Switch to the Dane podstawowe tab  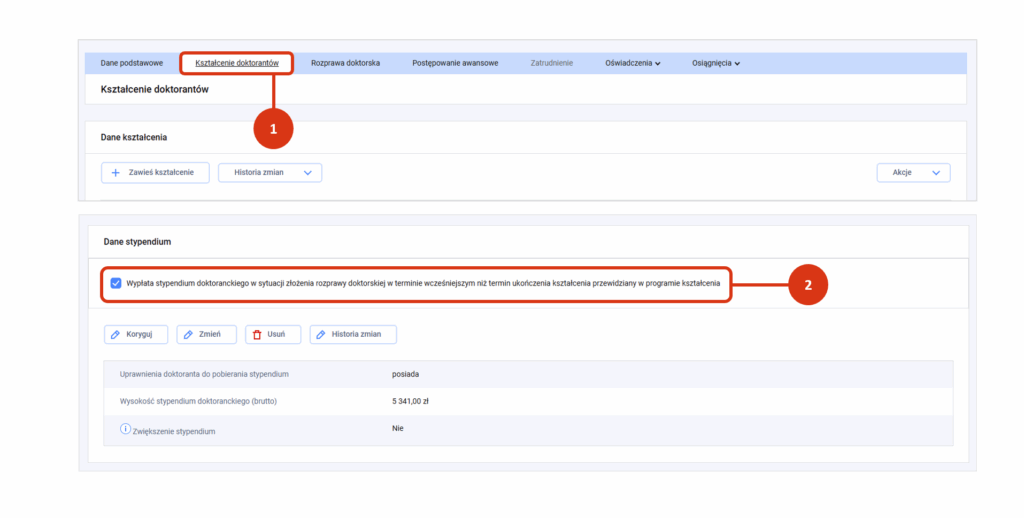(x=131, y=63)
